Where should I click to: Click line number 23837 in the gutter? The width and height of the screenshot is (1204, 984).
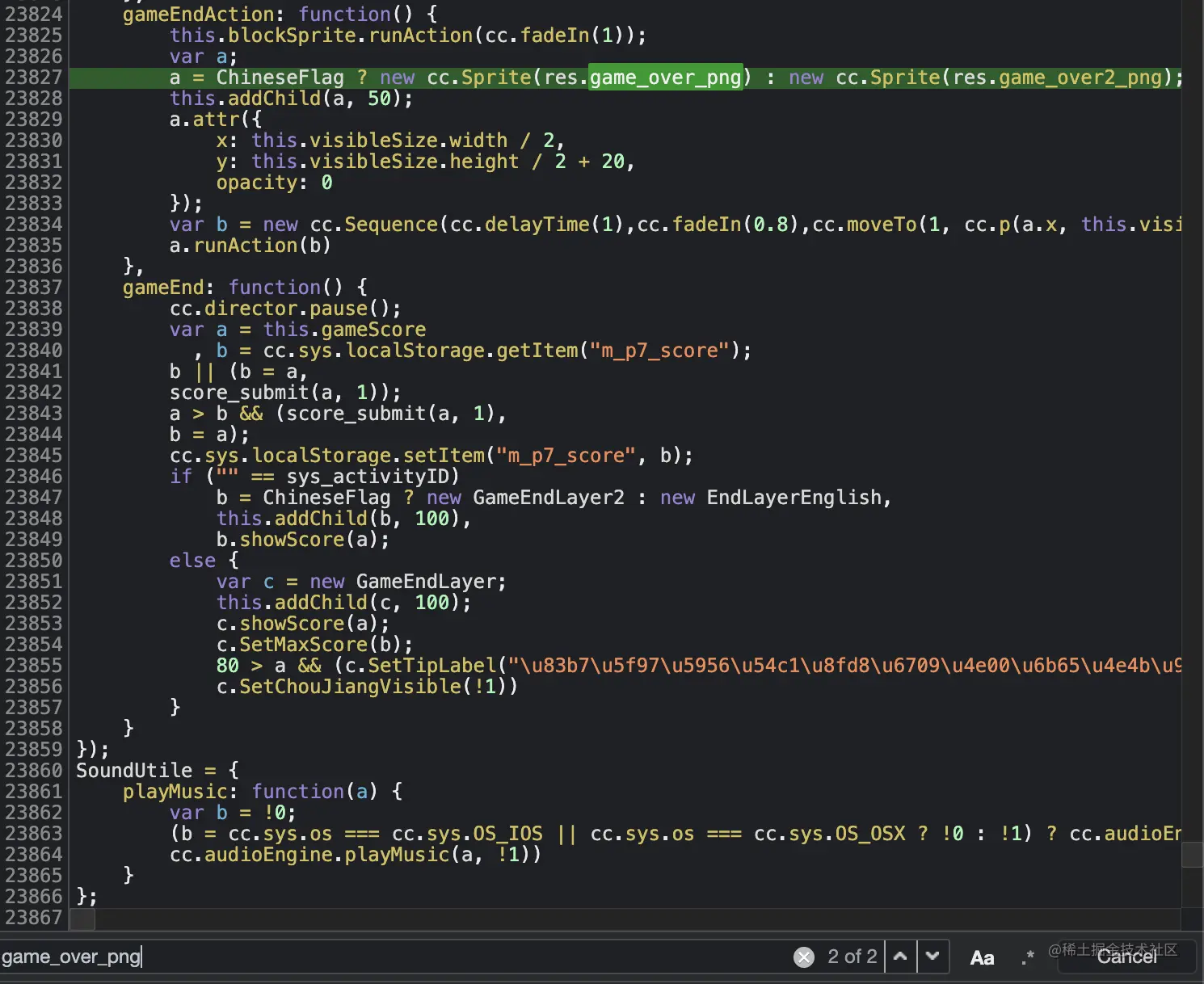[x=33, y=288]
